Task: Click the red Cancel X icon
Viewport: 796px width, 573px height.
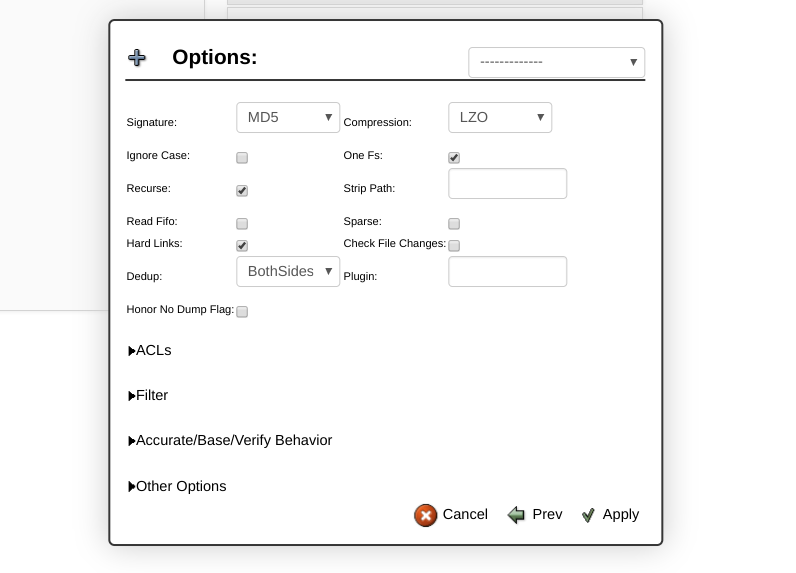Action: (425, 516)
